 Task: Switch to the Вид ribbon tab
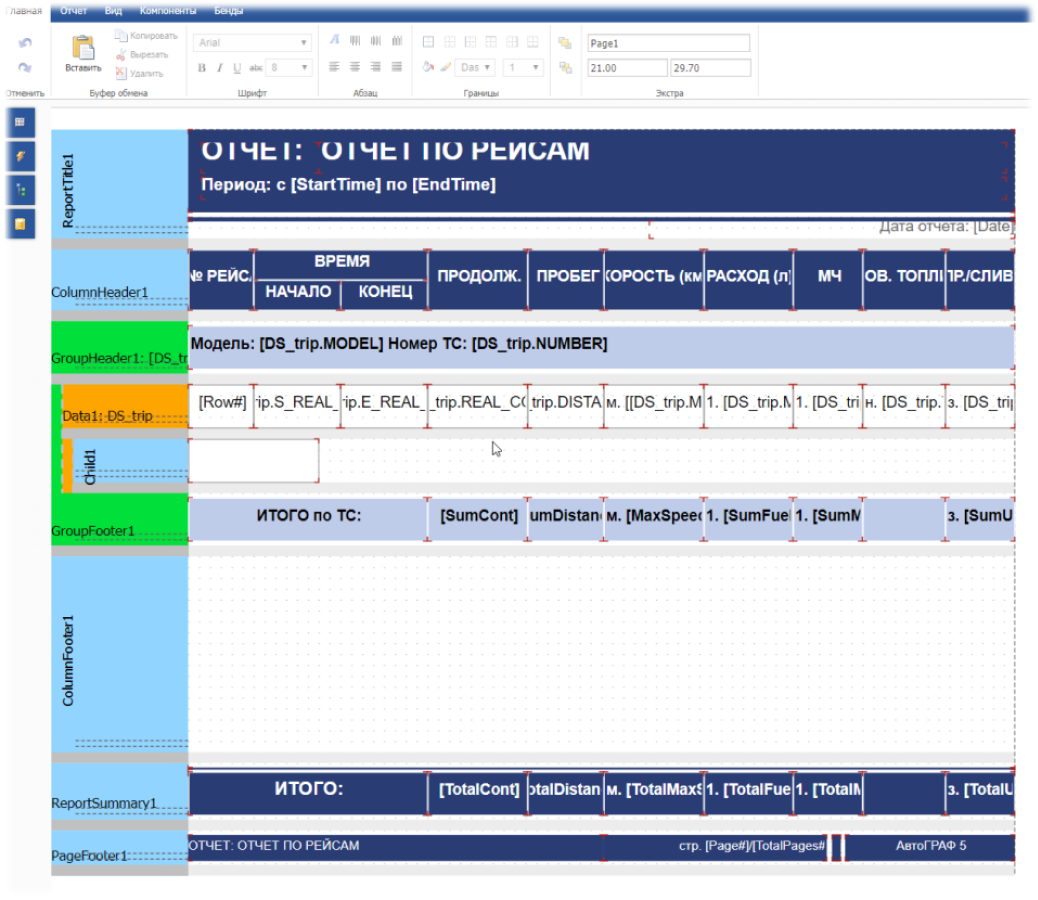(x=113, y=11)
